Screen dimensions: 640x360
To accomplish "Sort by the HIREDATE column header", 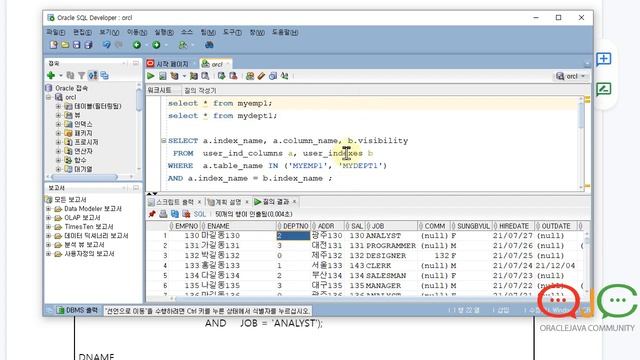I will click(x=513, y=226).
